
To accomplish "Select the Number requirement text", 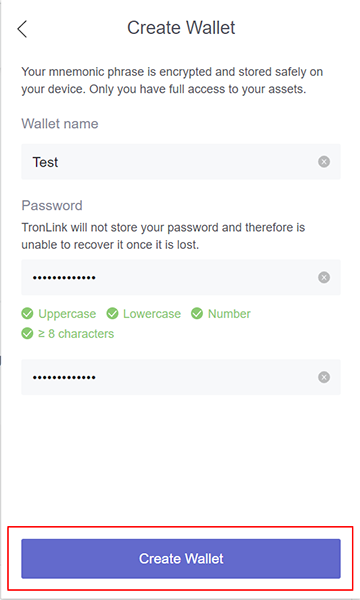I will 229,314.
